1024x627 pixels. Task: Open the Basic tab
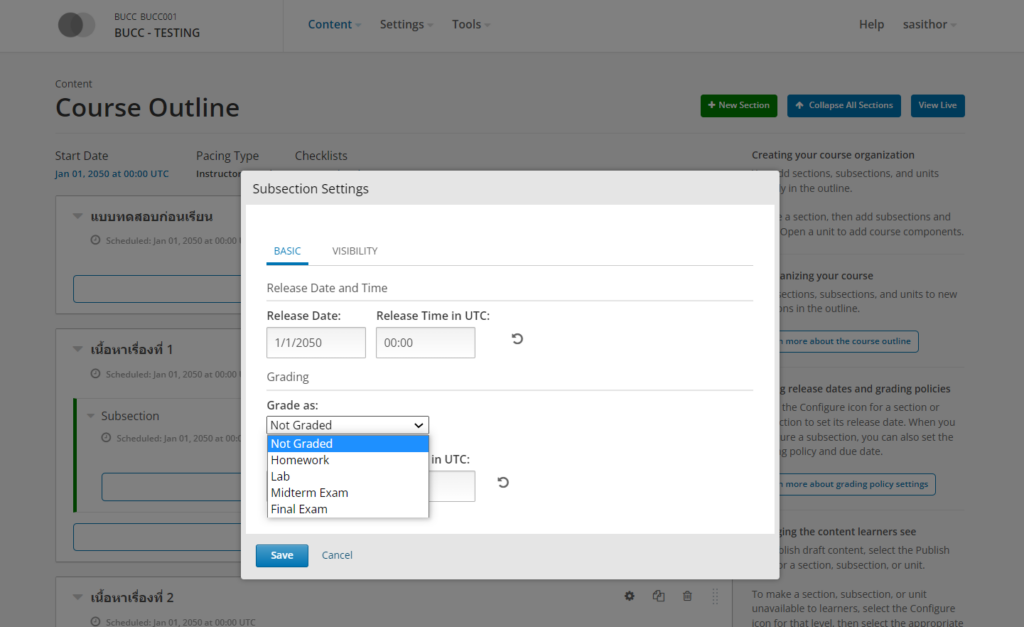pyautogui.click(x=287, y=251)
